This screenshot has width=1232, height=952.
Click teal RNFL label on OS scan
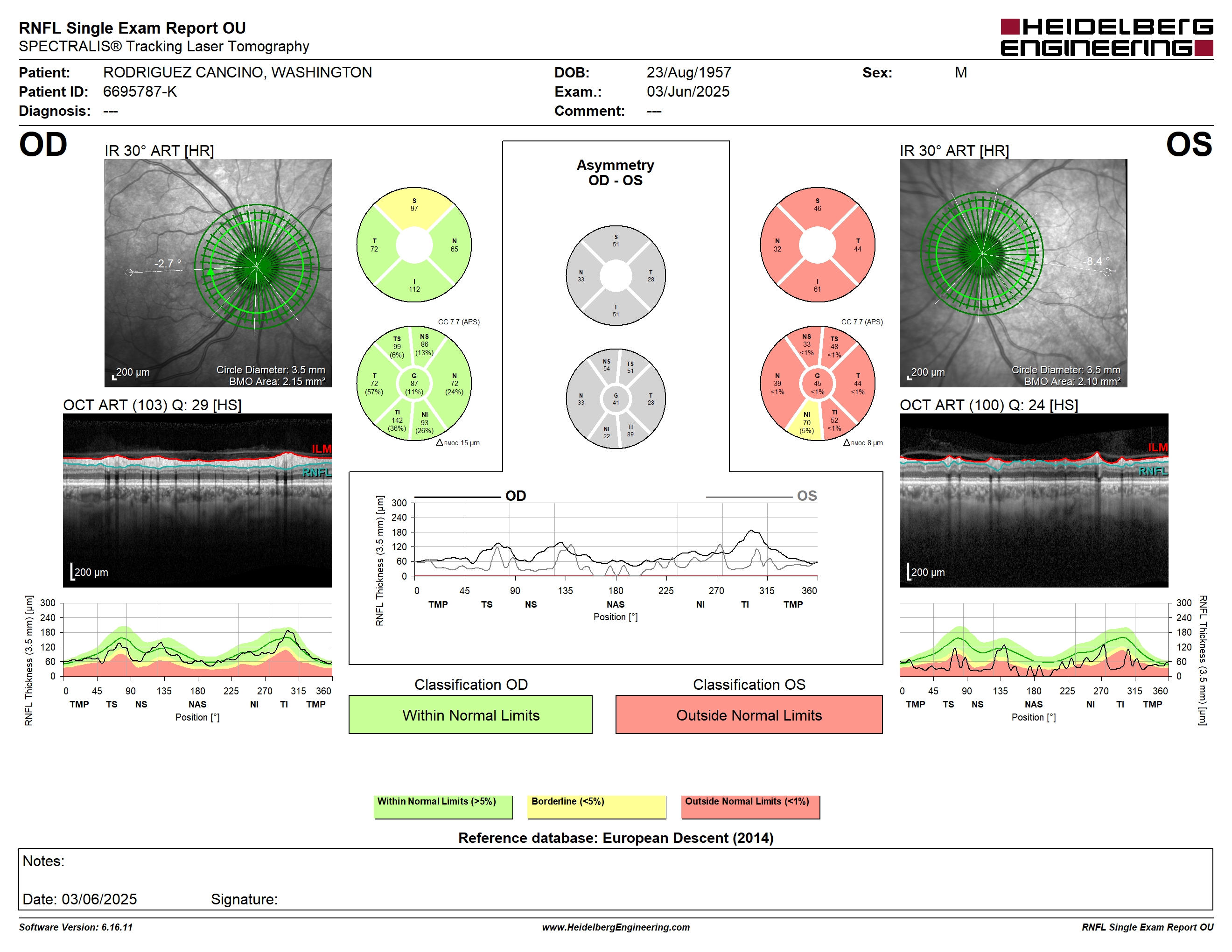(1153, 471)
